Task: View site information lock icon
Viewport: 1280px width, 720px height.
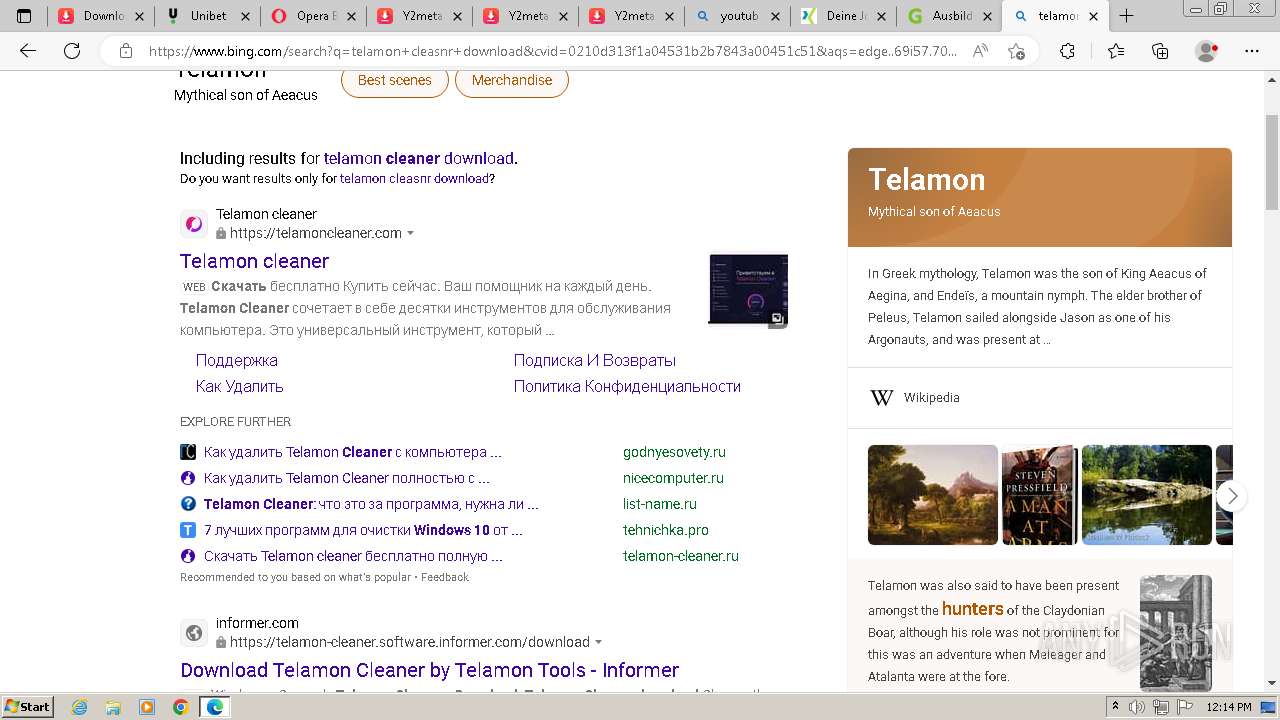Action: (x=126, y=51)
